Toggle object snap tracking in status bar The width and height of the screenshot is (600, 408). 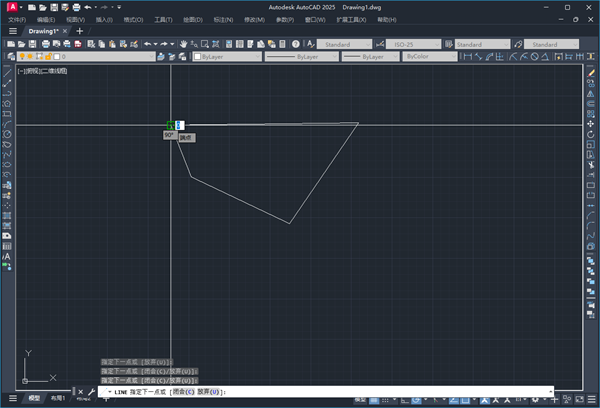(454, 400)
